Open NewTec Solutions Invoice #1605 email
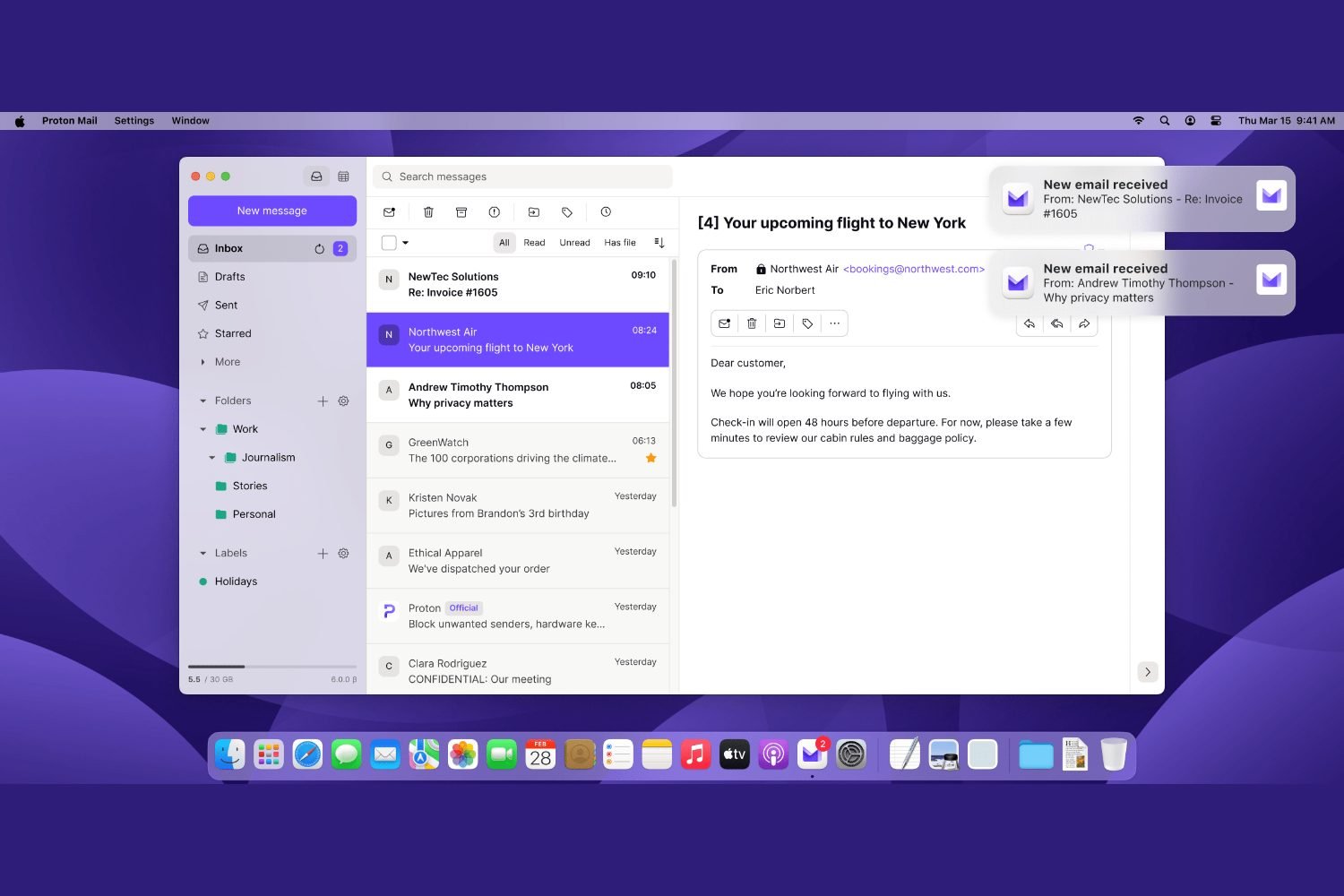The width and height of the screenshot is (1344, 896). [x=518, y=285]
